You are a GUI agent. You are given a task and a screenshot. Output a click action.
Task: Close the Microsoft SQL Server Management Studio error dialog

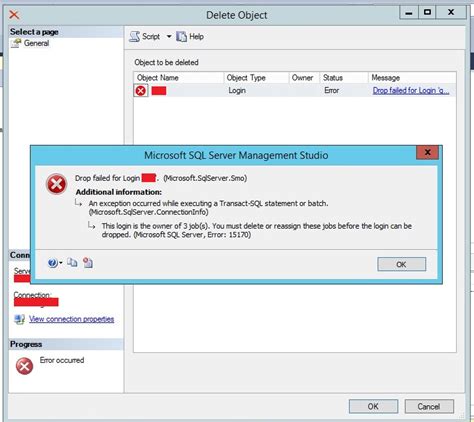tap(427, 152)
